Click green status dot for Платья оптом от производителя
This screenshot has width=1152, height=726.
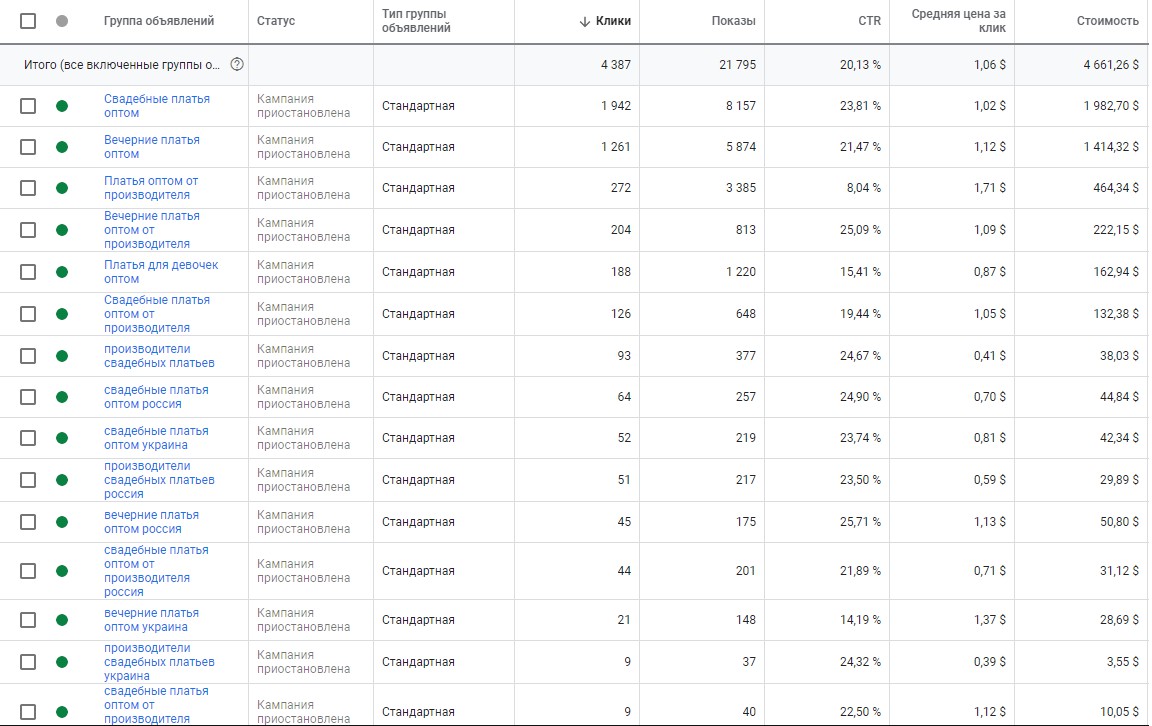pos(62,188)
